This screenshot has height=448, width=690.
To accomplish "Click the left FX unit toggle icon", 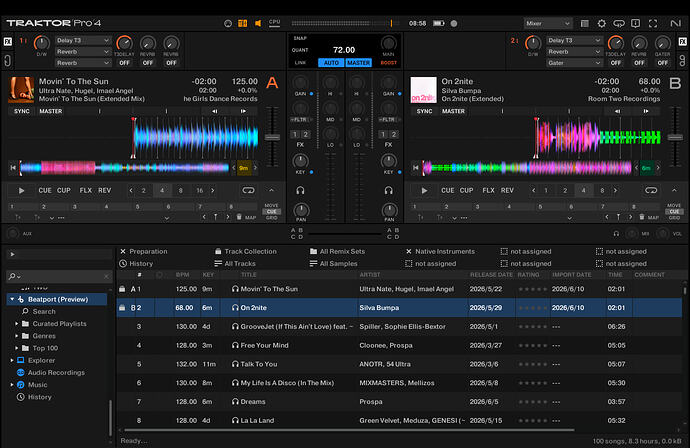I will pyautogui.click(x=8, y=42).
